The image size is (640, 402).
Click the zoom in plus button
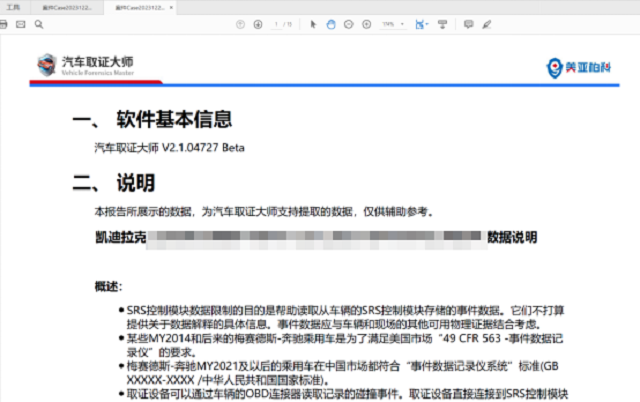tap(367, 24)
